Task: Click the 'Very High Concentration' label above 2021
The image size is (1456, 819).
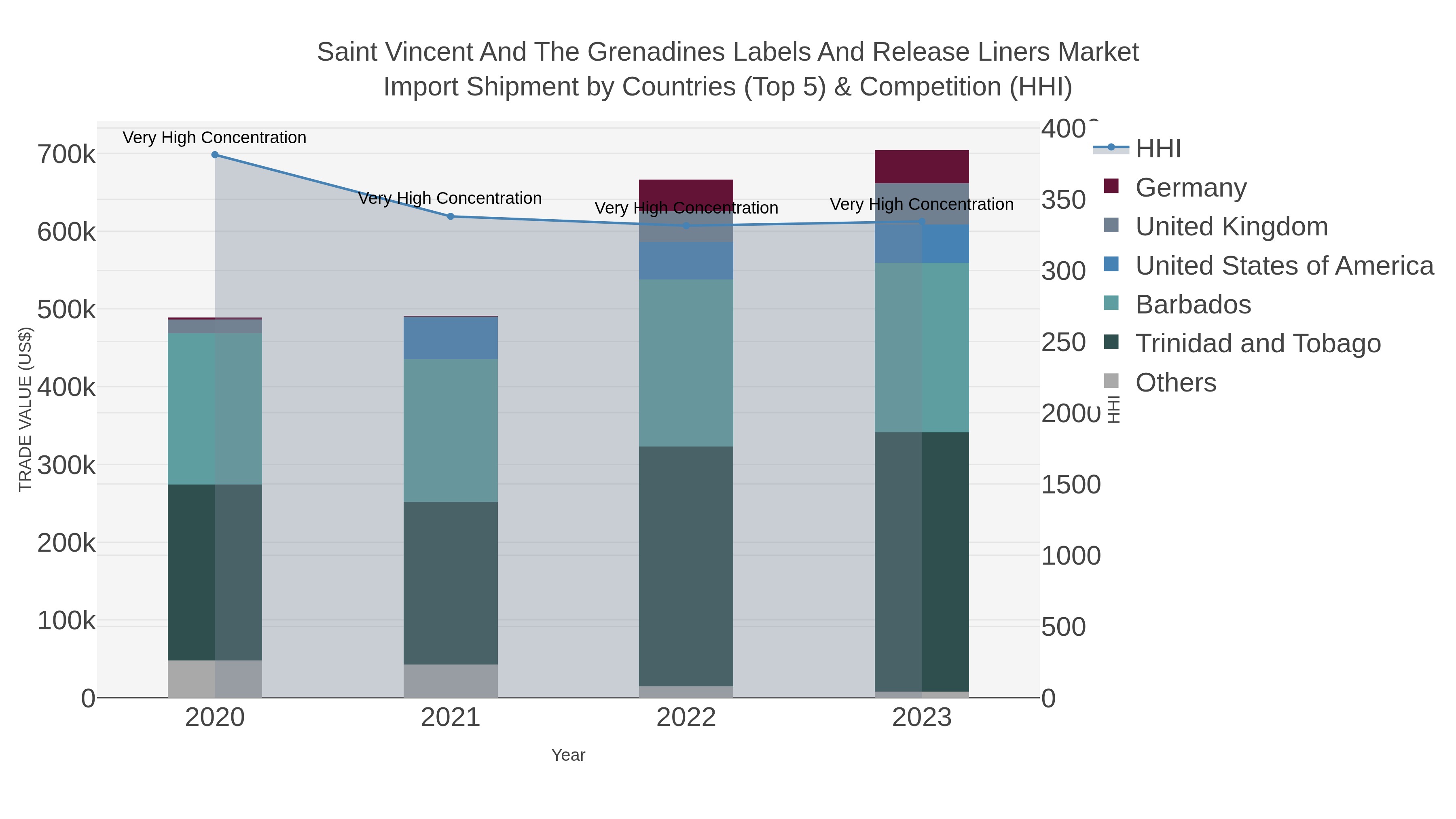Action: tap(450, 199)
